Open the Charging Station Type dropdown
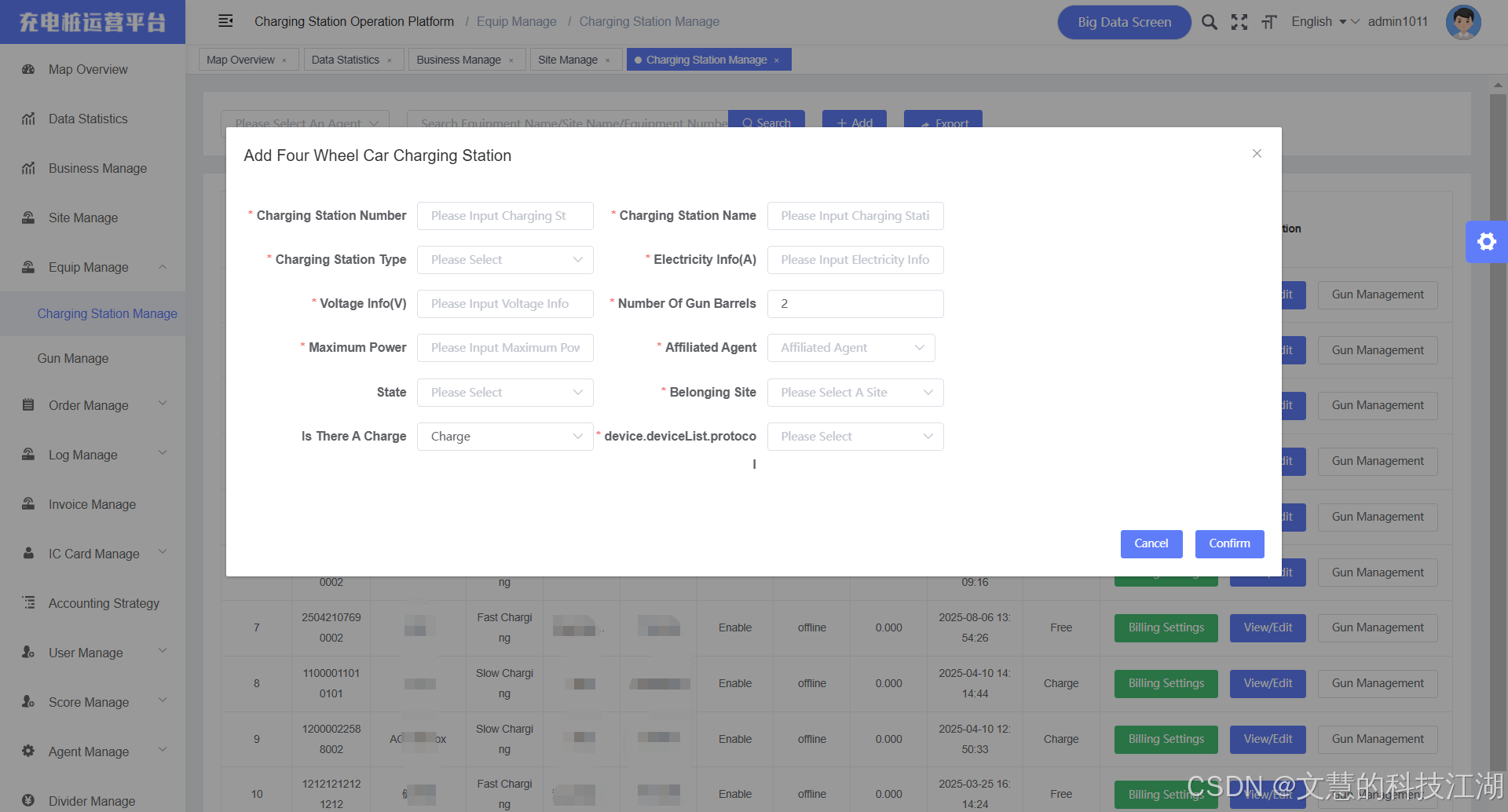Image resolution: width=1508 pixels, height=812 pixels. [505, 260]
